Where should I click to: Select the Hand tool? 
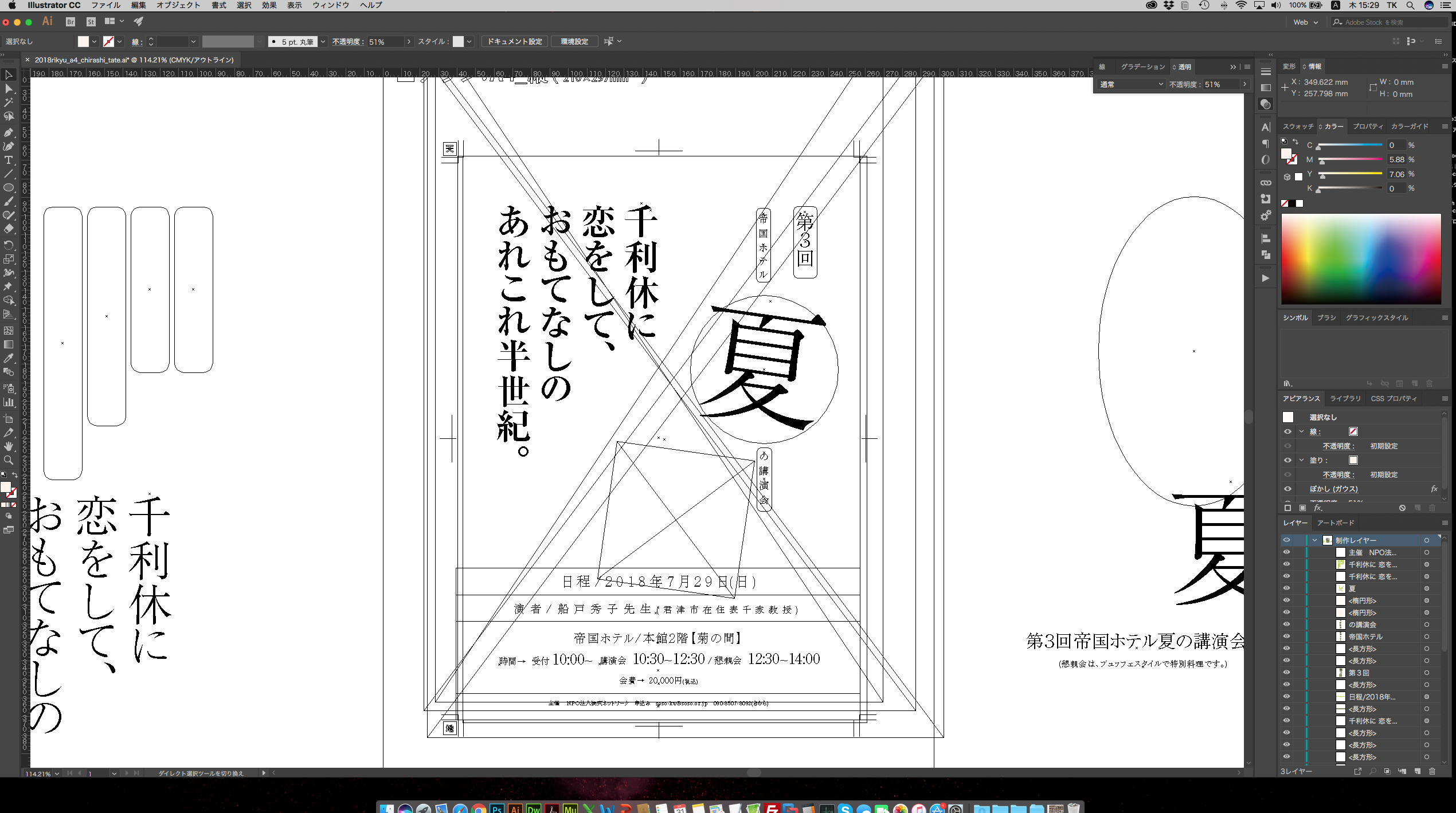(x=9, y=446)
